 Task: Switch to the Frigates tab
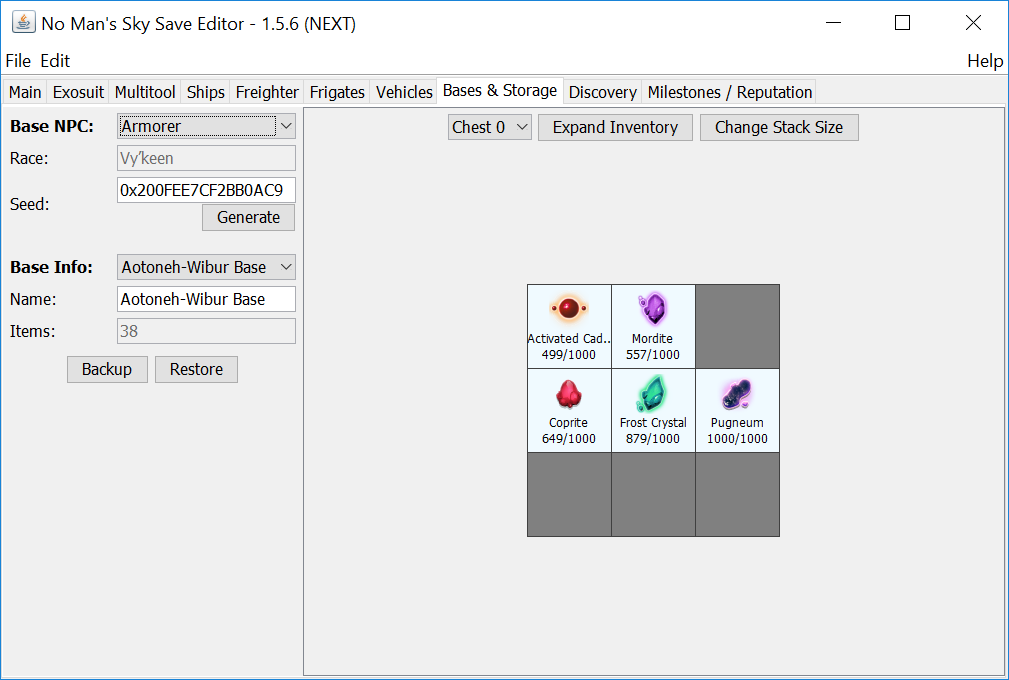pyautogui.click(x=337, y=92)
